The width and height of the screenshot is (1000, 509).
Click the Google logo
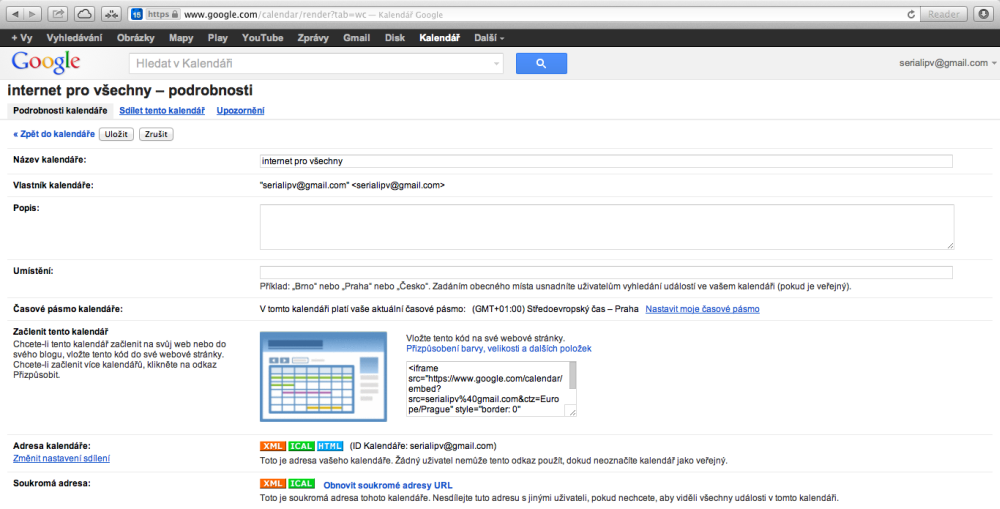click(46, 63)
